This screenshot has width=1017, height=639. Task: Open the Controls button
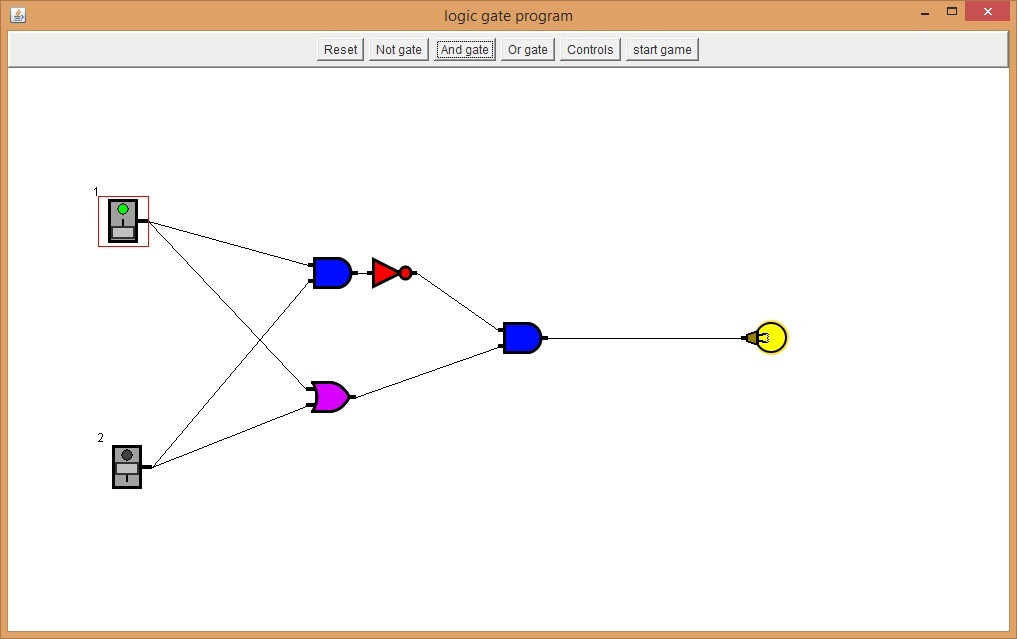[x=590, y=50]
